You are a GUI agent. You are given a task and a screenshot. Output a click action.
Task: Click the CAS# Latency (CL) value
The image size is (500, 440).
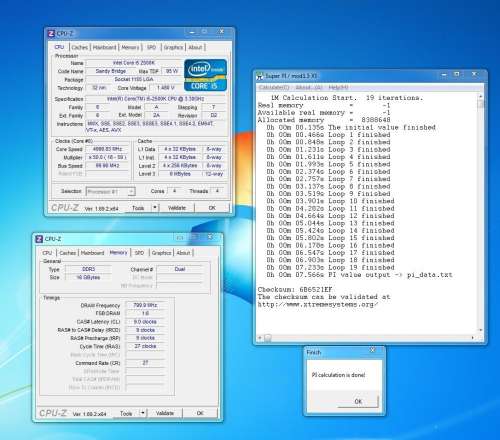(x=145, y=322)
